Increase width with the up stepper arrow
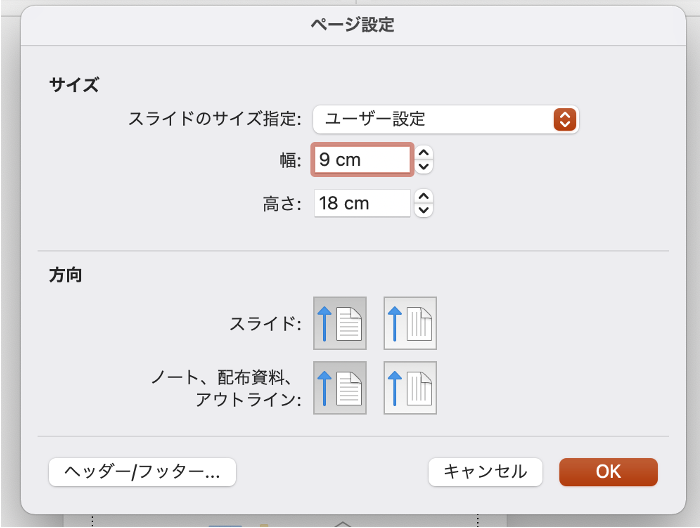The image size is (700, 528). [424, 153]
